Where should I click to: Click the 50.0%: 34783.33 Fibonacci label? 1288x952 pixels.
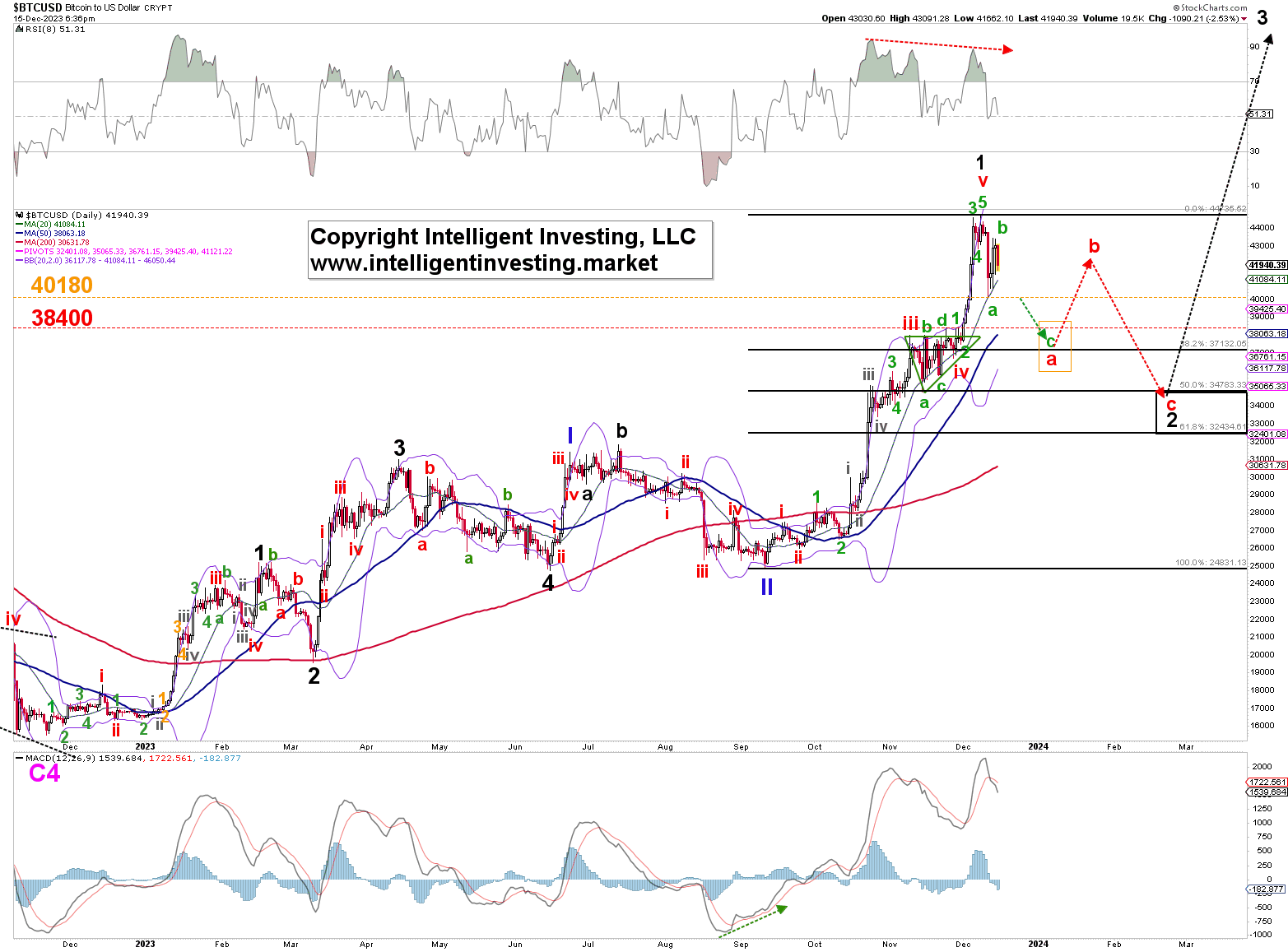click(x=1213, y=385)
